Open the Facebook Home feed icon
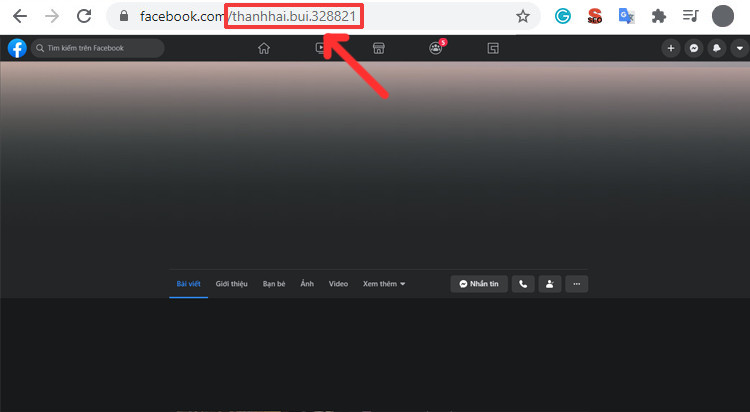The height and width of the screenshot is (412, 750). [264, 48]
